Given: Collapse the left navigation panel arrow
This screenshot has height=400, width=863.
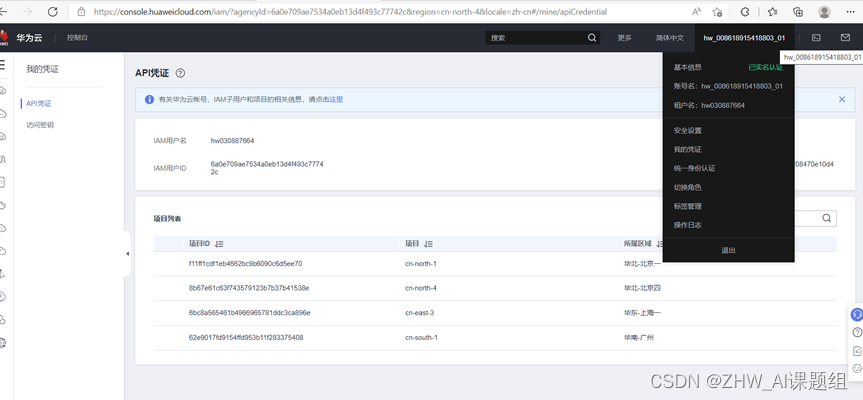Looking at the screenshot, I should pyautogui.click(x=128, y=254).
